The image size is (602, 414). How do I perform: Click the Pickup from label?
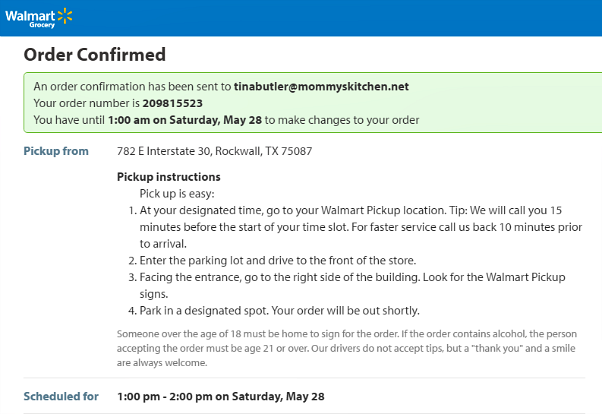tap(56, 151)
